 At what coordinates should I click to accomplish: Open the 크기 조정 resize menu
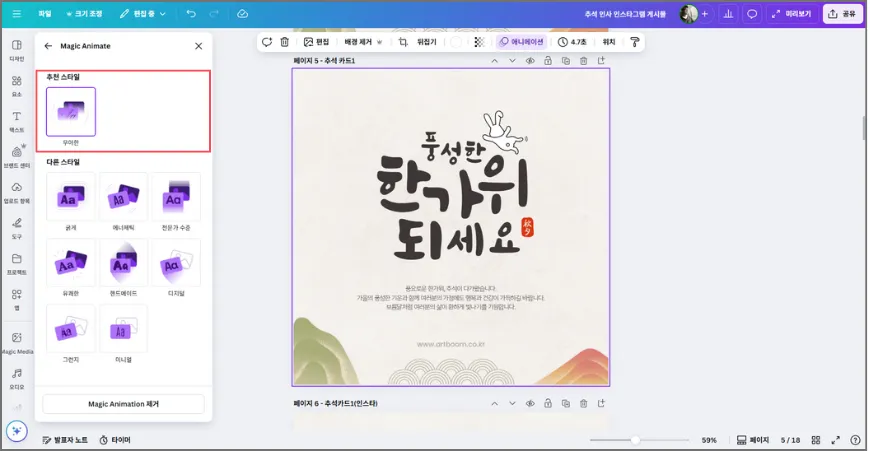click(84, 14)
